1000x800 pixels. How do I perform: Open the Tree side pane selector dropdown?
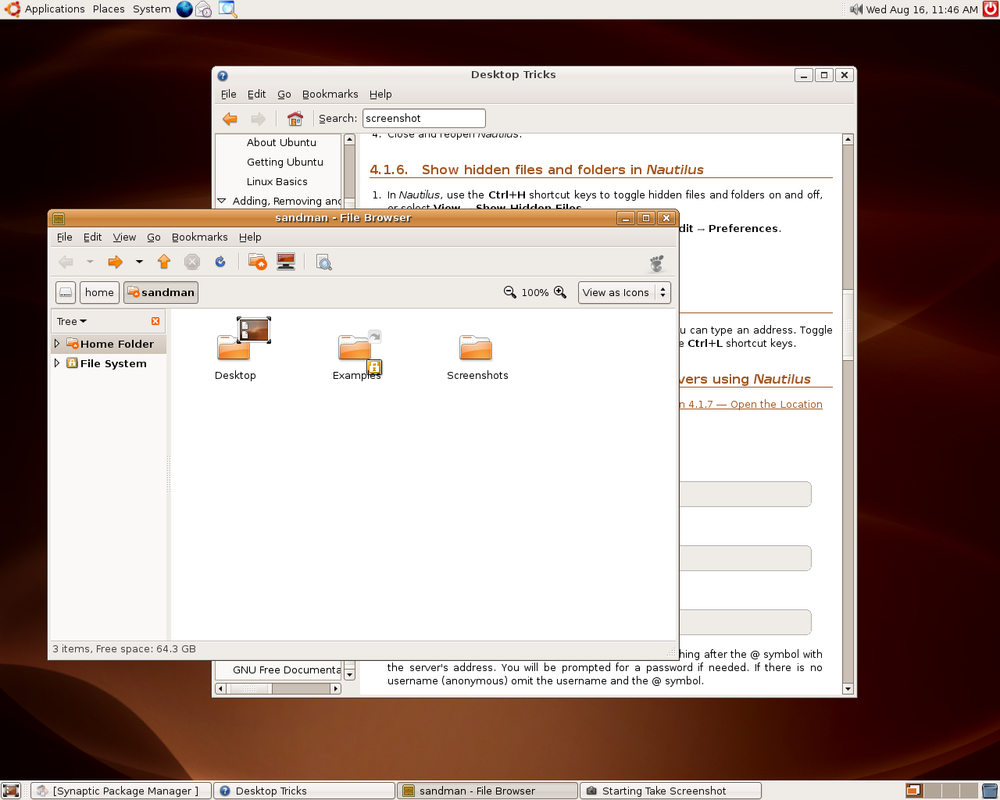(x=72, y=321)
